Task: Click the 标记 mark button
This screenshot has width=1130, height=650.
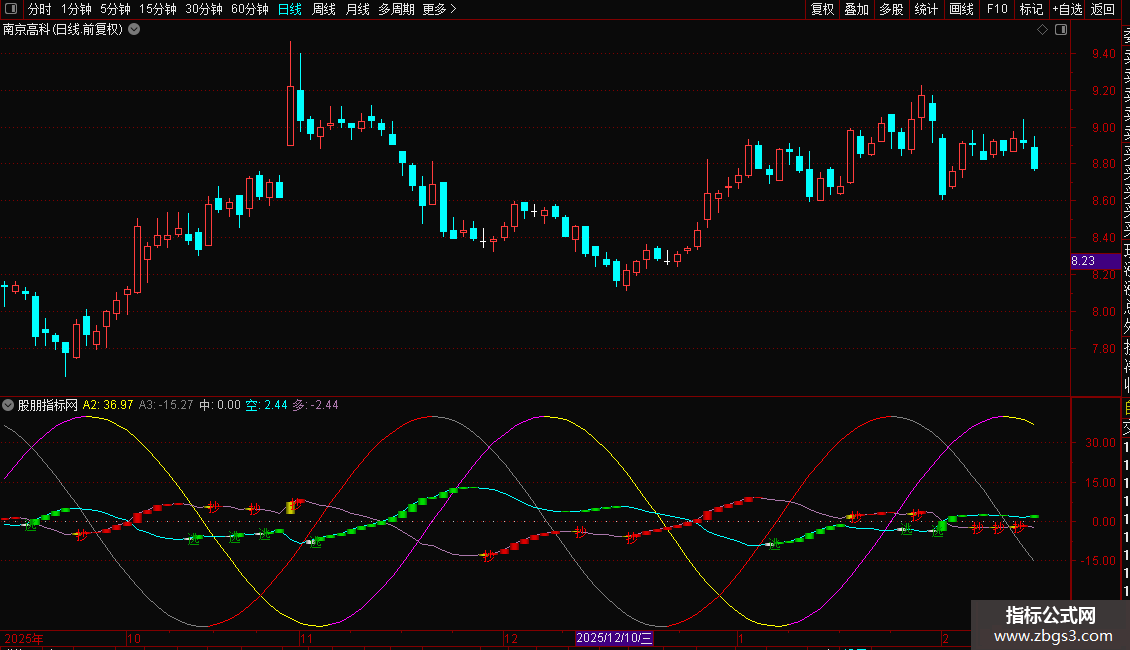Action: [x=1031, y=9]
